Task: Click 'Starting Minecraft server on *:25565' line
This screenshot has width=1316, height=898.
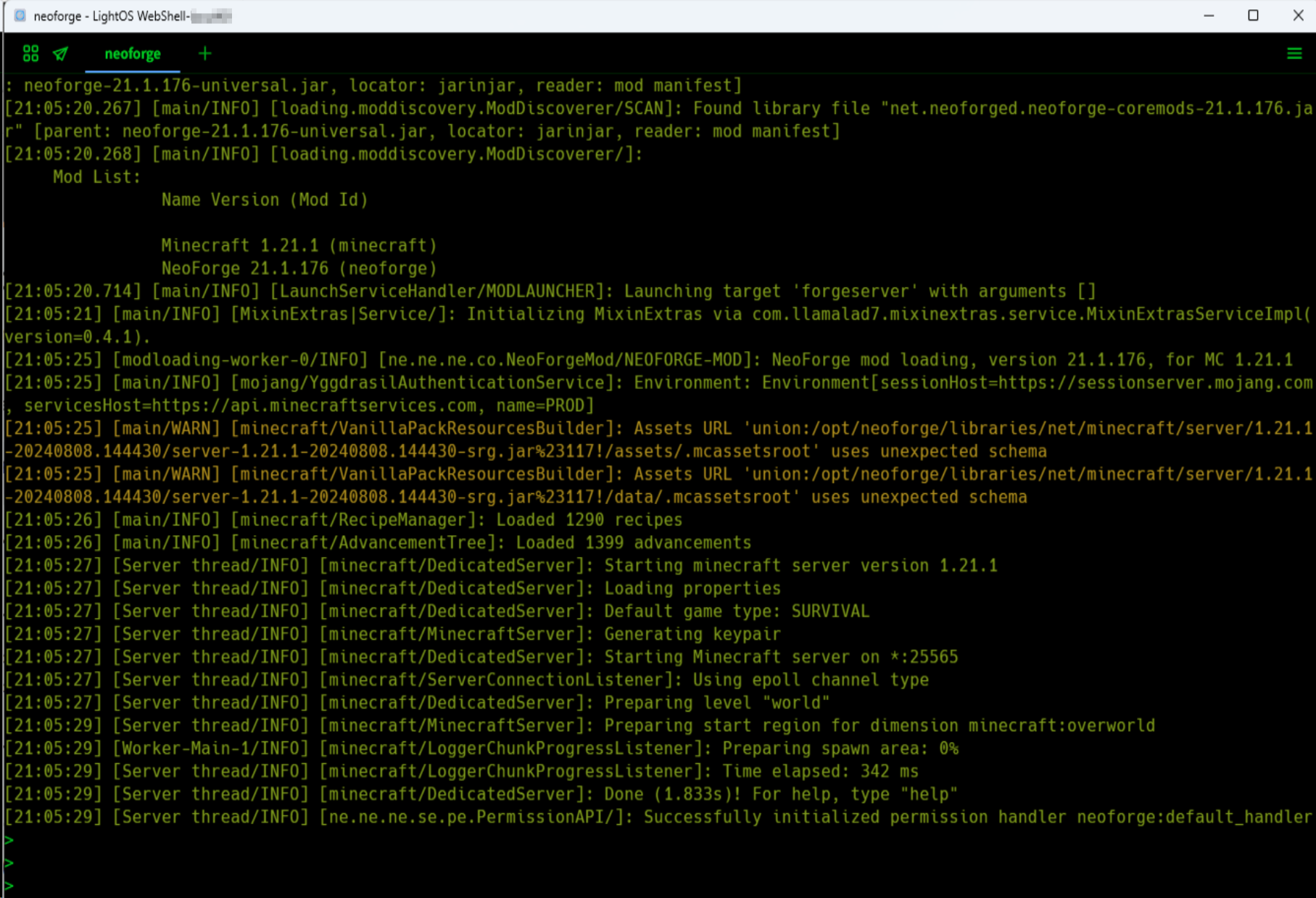Action: tap(481, 656)
